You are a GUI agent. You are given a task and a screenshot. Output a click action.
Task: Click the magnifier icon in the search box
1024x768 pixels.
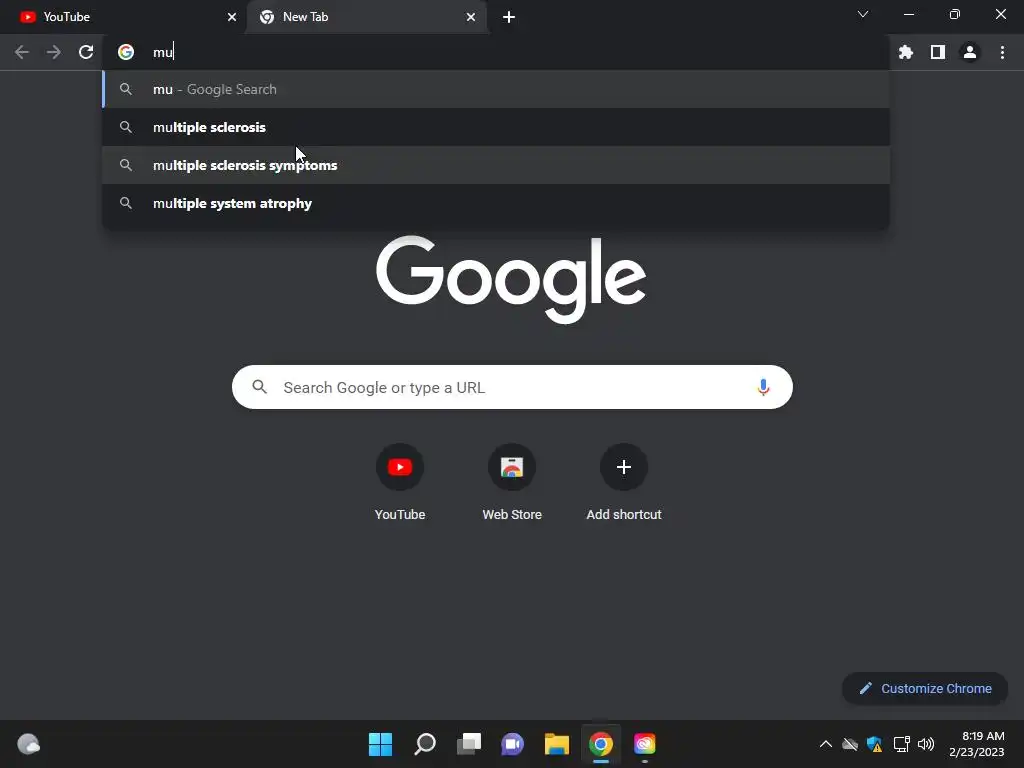(259, 387)
